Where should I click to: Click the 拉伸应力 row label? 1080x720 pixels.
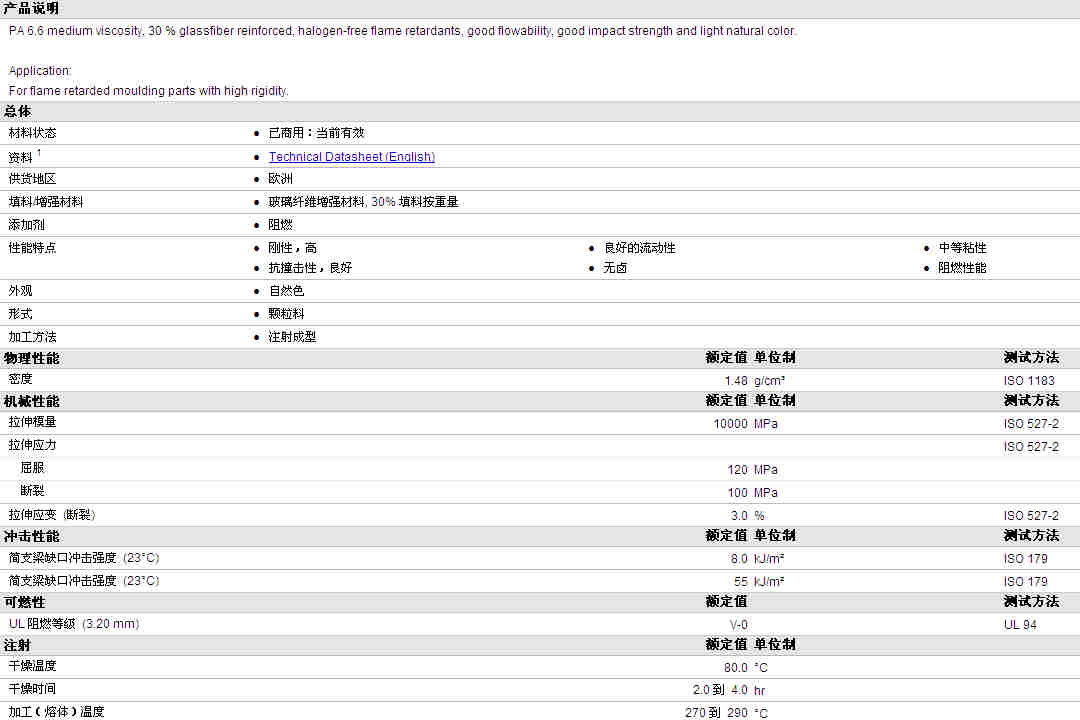point(32,446)
